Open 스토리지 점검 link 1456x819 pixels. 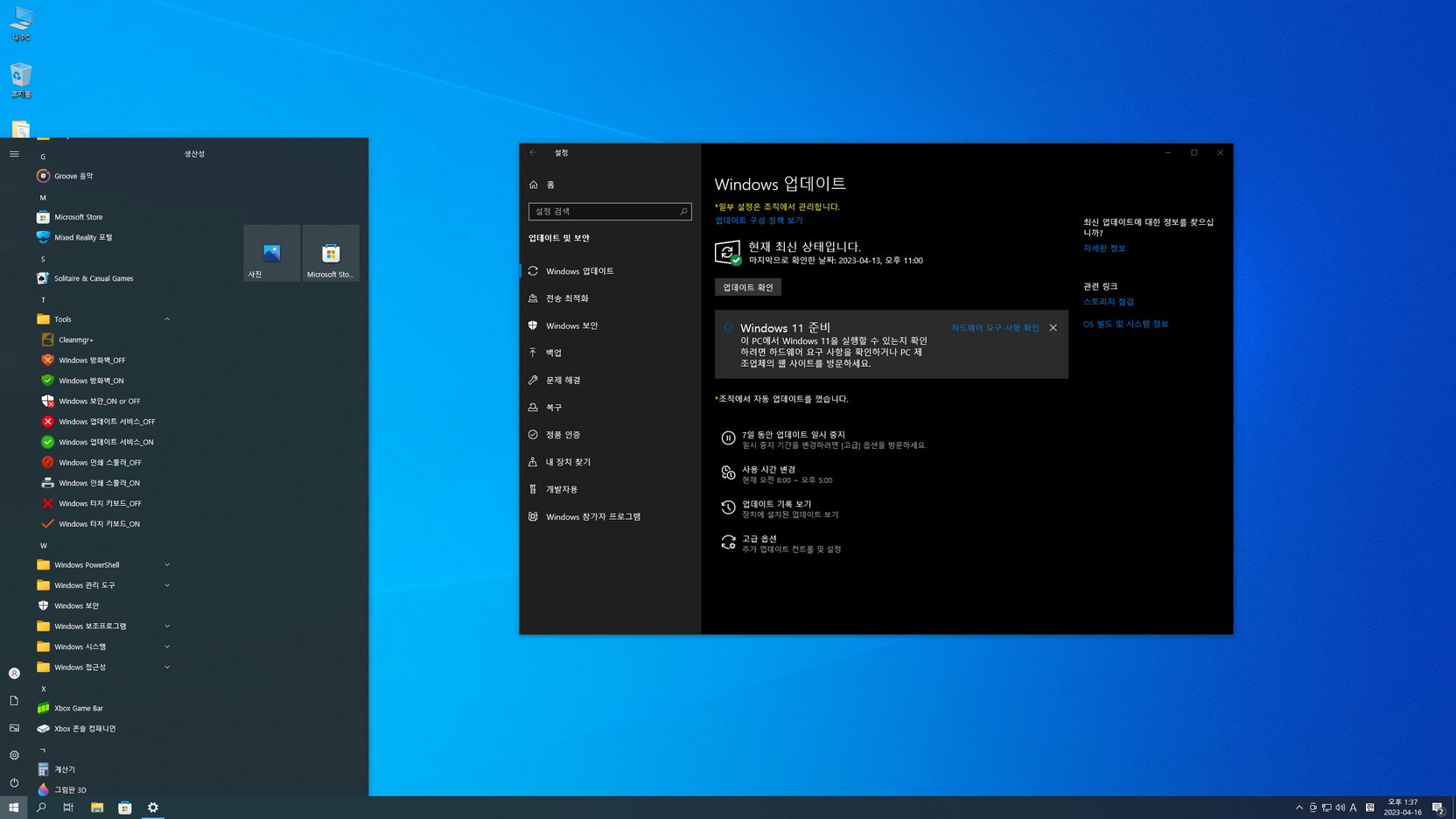pos(1109,302)
